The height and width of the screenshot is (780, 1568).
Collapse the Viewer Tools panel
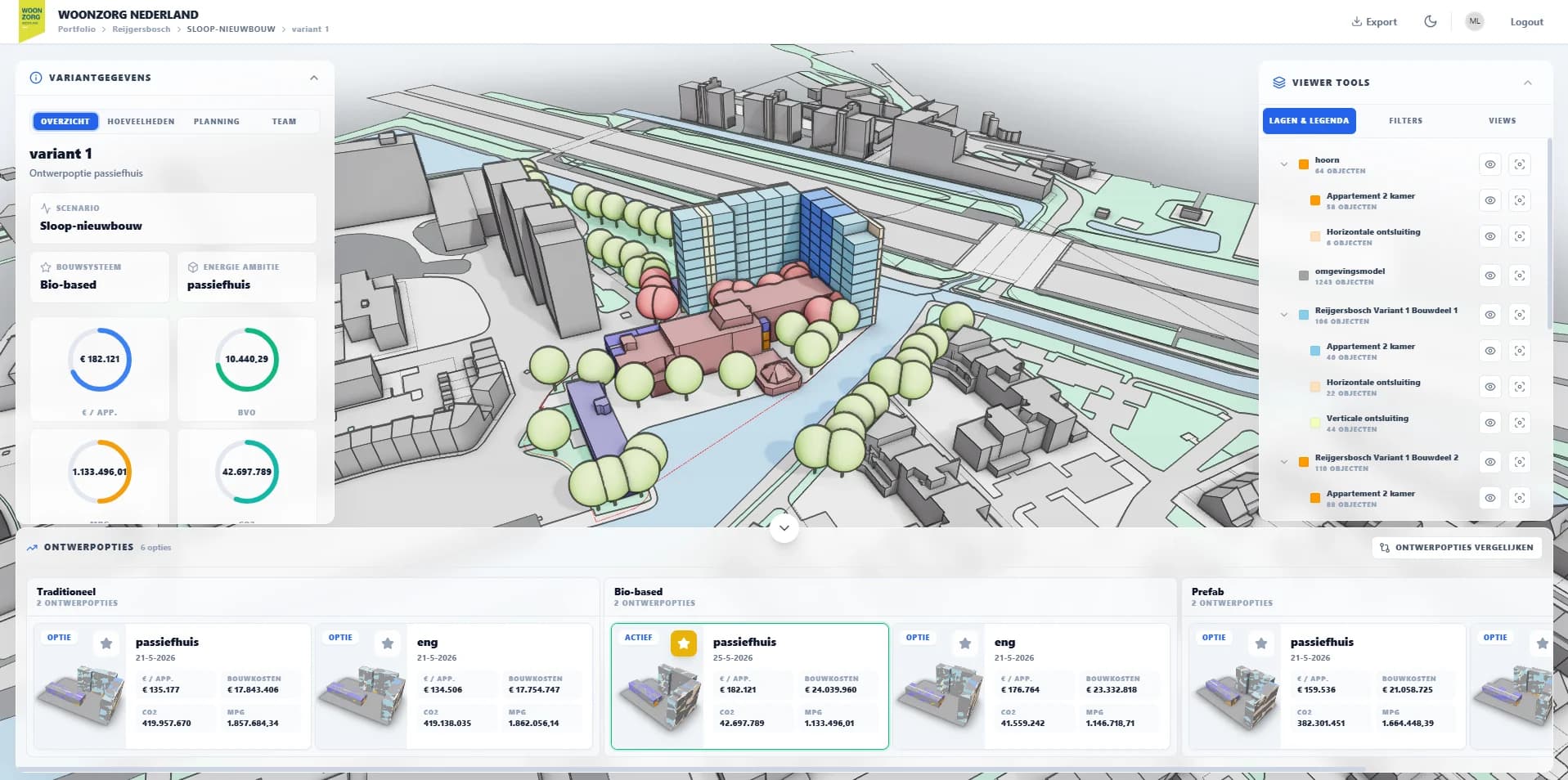[x=1527, y=83]
